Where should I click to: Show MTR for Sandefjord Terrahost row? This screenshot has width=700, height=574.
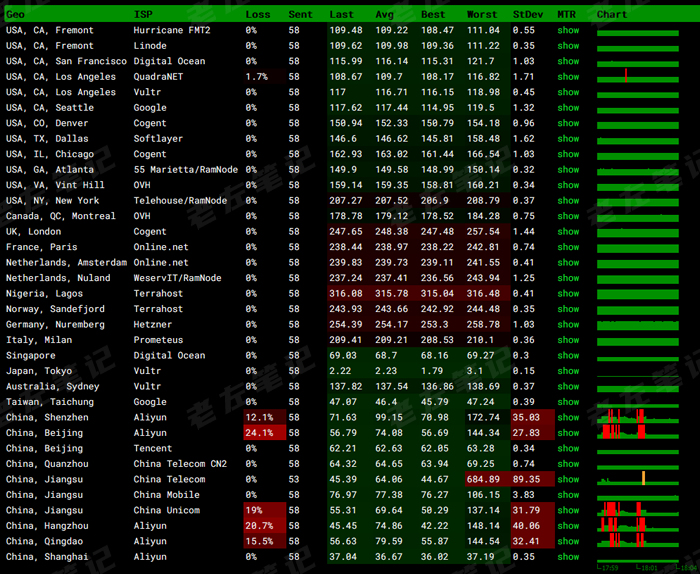pos(568,309)
